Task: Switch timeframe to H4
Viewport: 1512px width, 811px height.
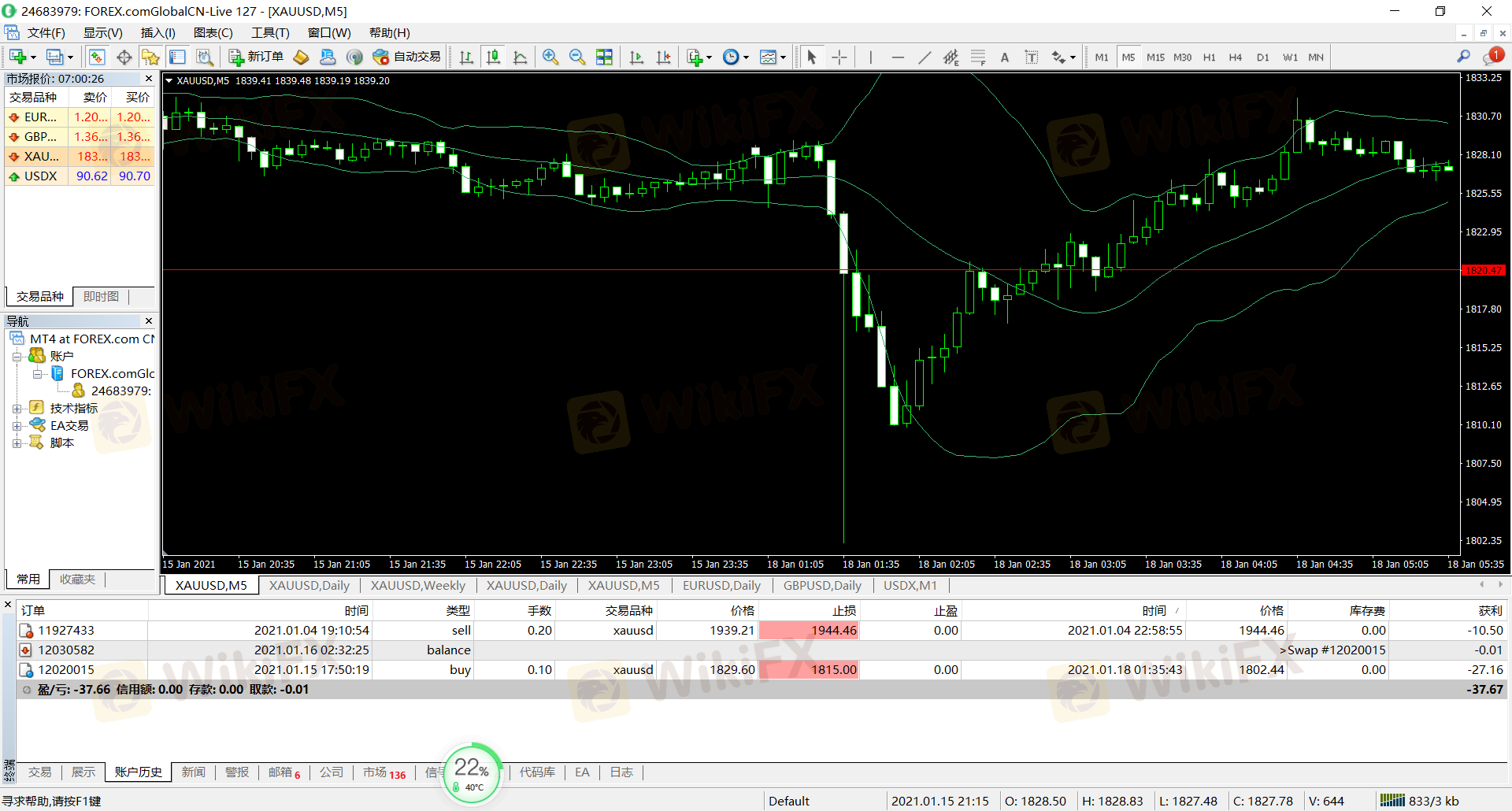Action: (x=1236, y=57)
